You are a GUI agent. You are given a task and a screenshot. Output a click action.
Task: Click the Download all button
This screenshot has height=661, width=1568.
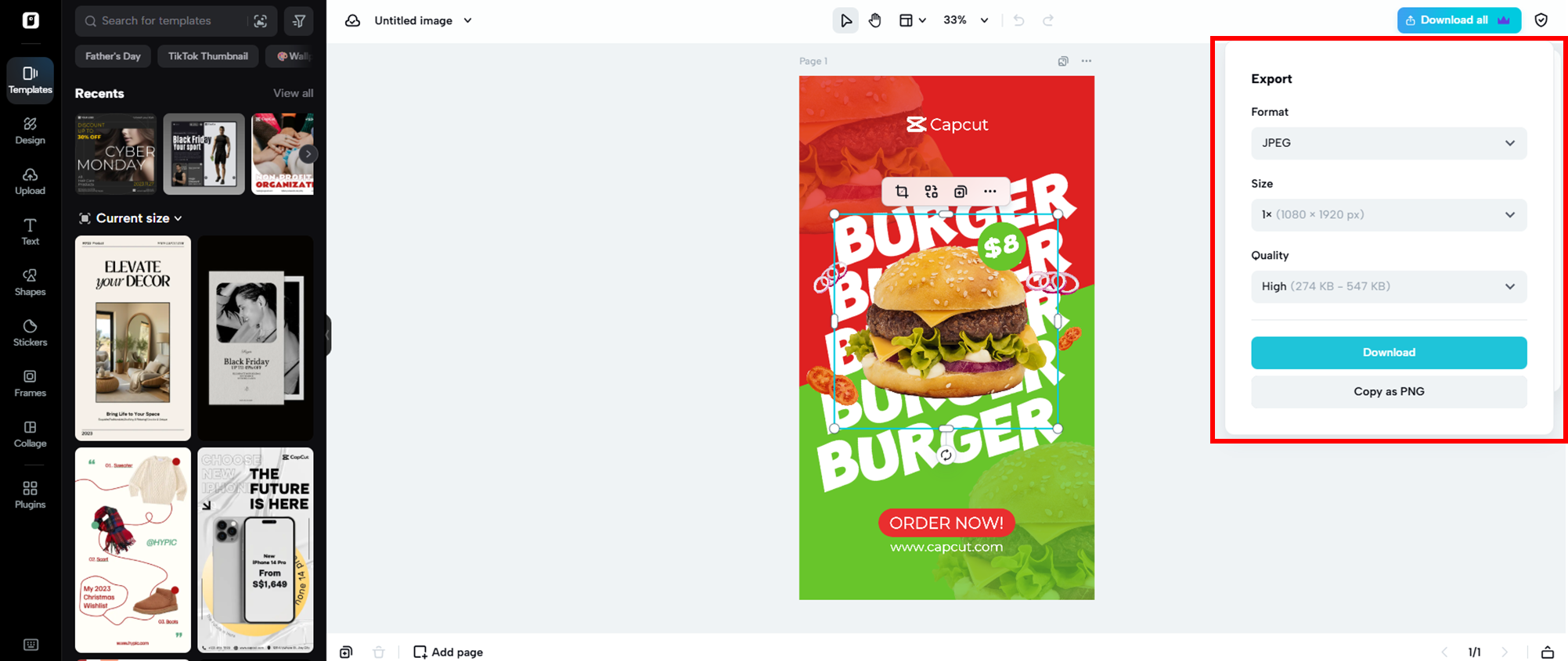[1459, 20]
